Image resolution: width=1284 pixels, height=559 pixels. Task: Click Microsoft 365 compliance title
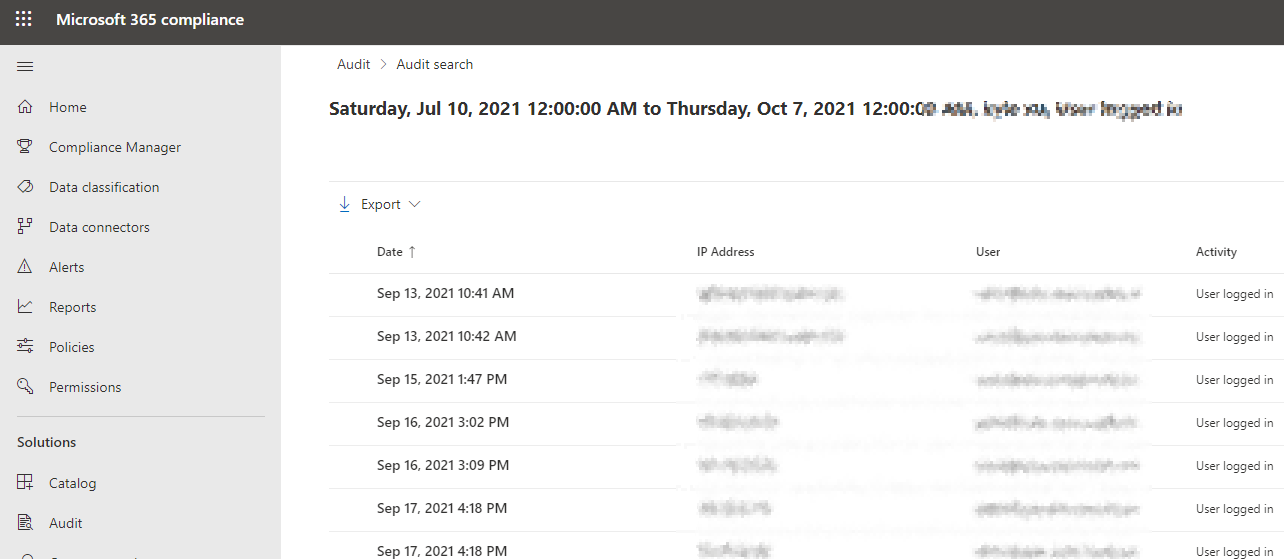pyautogui.click(x=150, y=20)
